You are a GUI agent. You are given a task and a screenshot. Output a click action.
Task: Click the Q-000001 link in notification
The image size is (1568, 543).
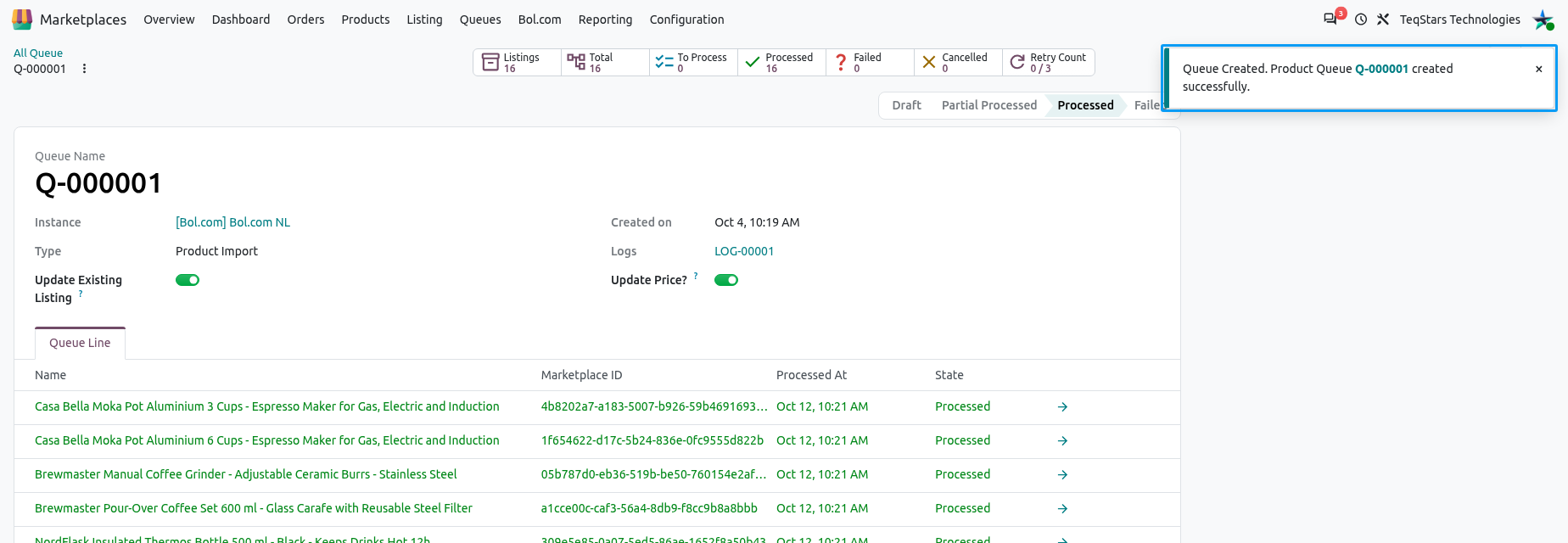1381,69
